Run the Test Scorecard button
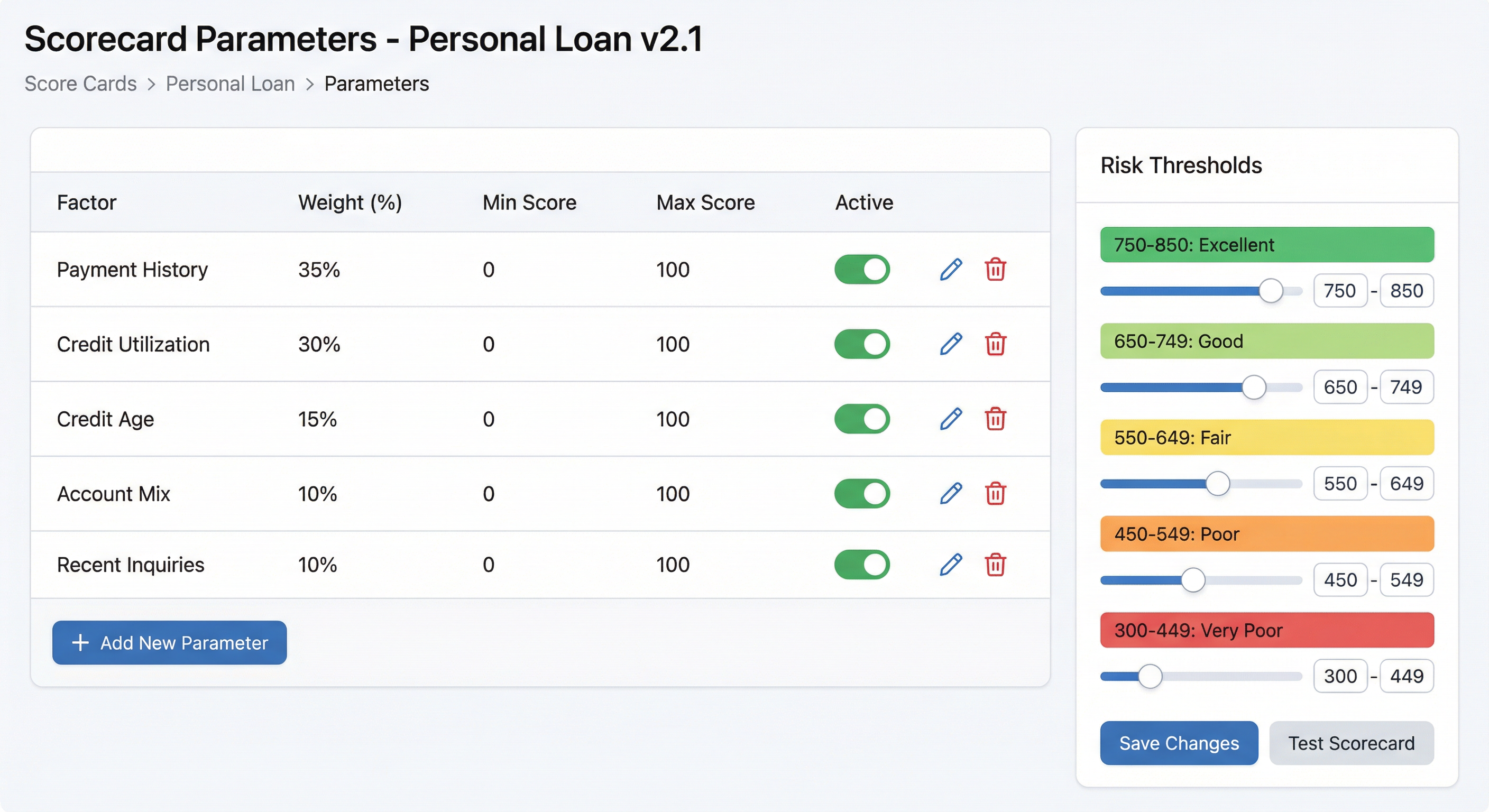This screenshot has height=812, width=1489. click(1351, 743)
